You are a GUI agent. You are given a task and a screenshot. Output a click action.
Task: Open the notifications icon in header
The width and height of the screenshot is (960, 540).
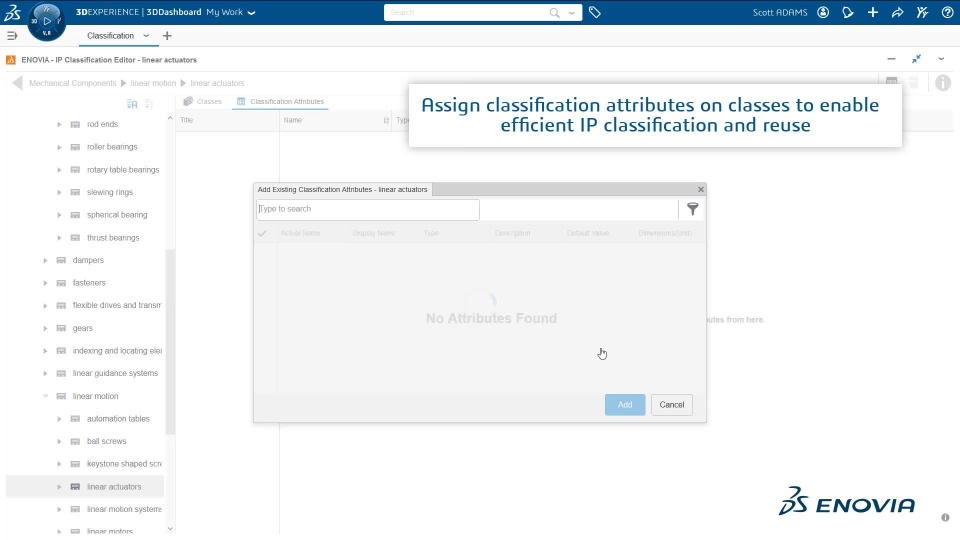[x=848, y=12]
